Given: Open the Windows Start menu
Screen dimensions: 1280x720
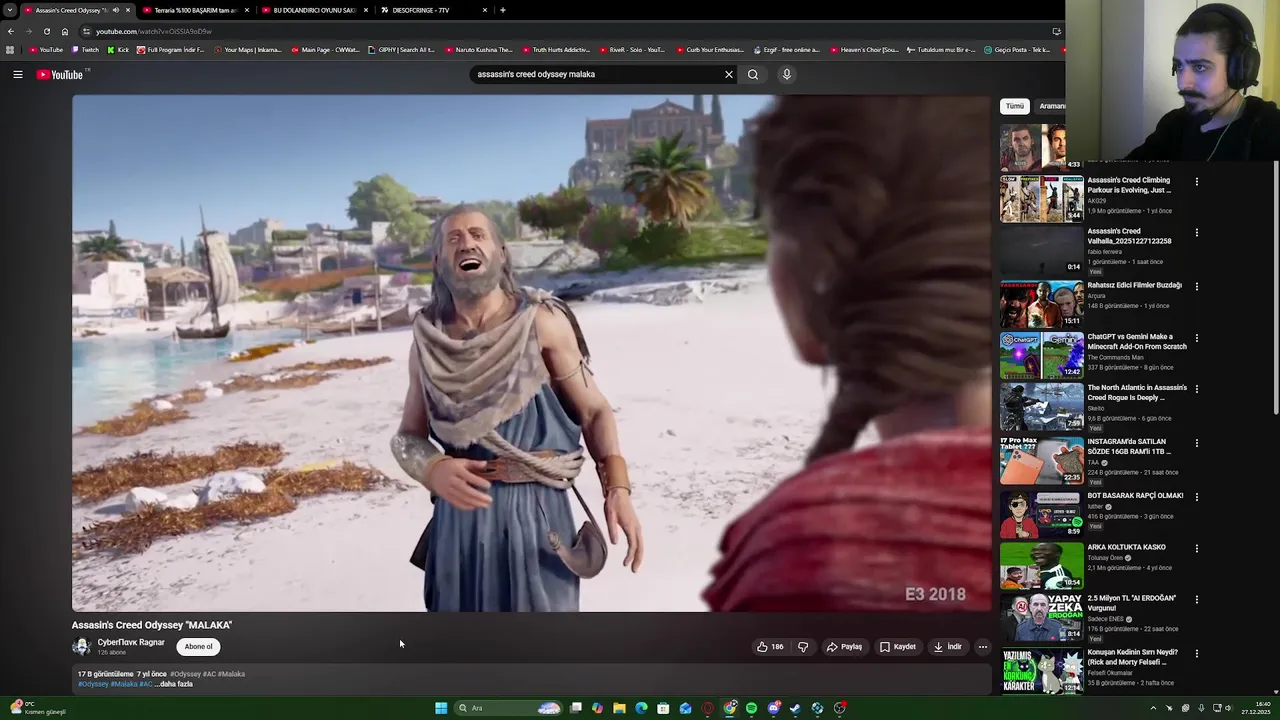Looking at the screenshot, I should pyautogui.click(x=441, y=708).
